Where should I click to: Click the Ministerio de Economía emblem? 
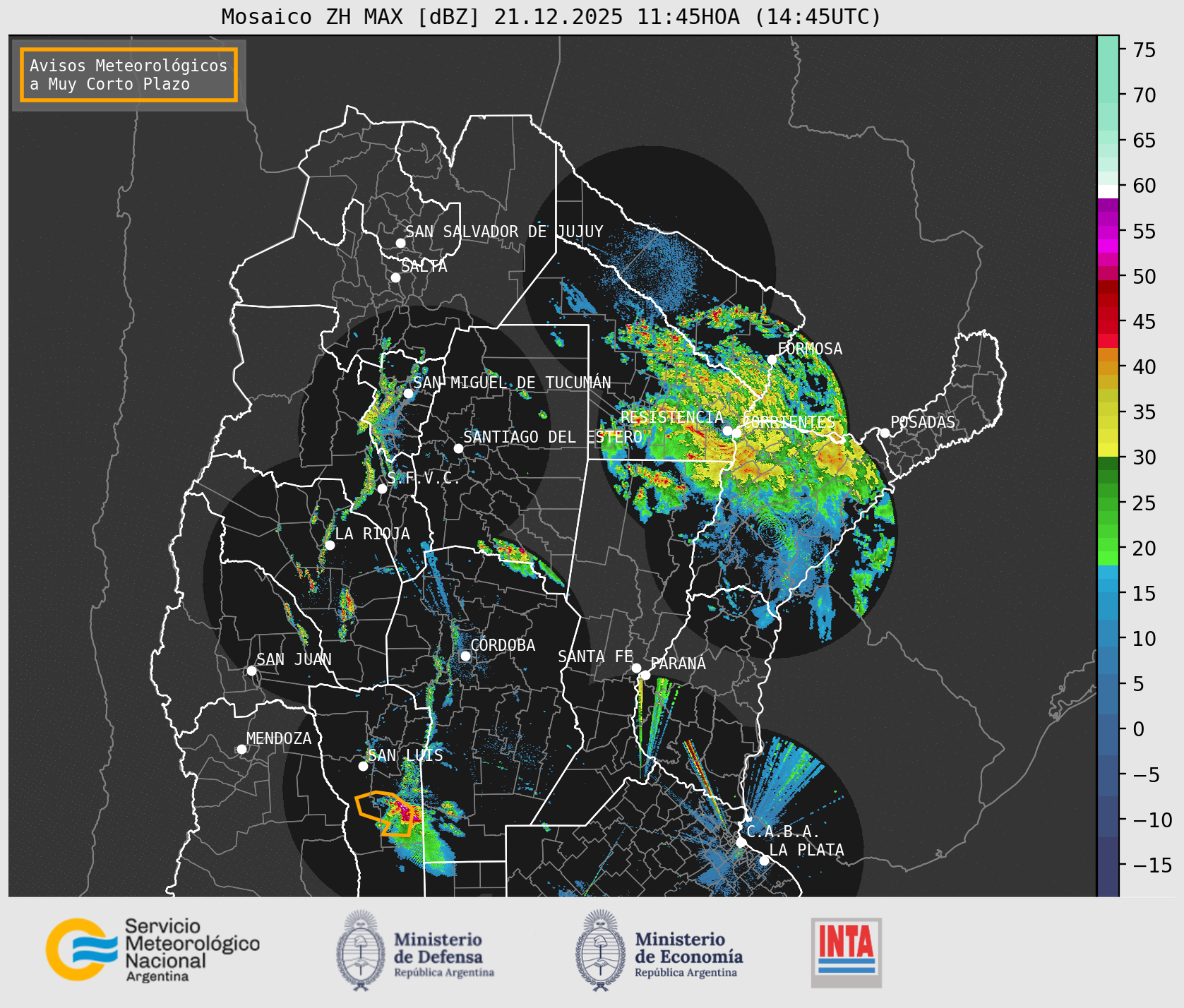point(601,950)
